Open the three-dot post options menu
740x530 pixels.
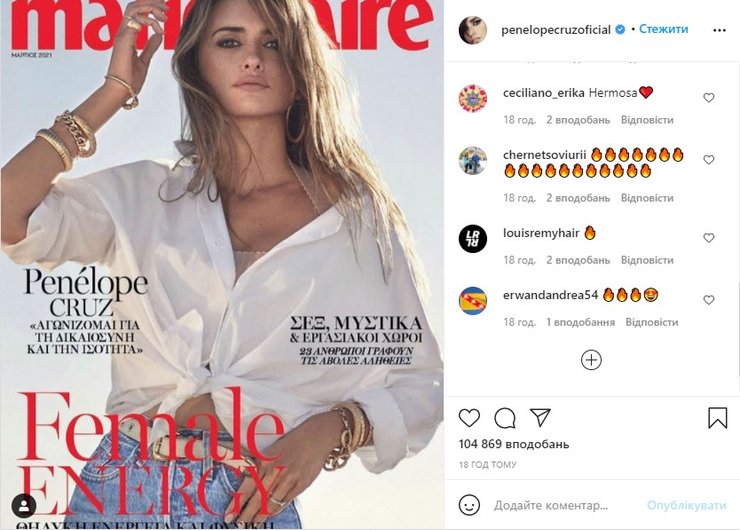point(719,30)
